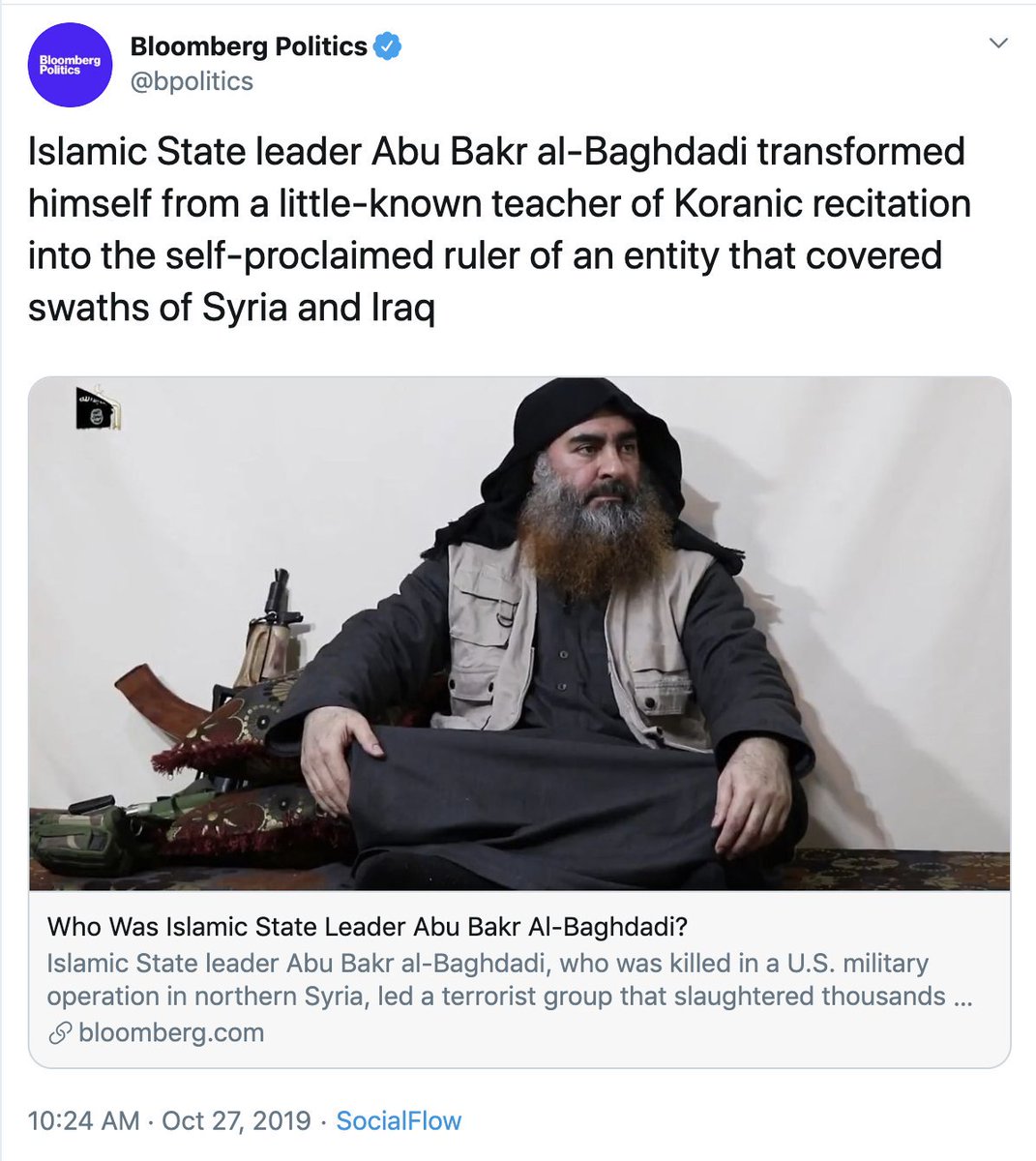Click the link icon beside bloomberg.com
Viewport: 1036px width, 1161px height.
[x=60, y=1033]
